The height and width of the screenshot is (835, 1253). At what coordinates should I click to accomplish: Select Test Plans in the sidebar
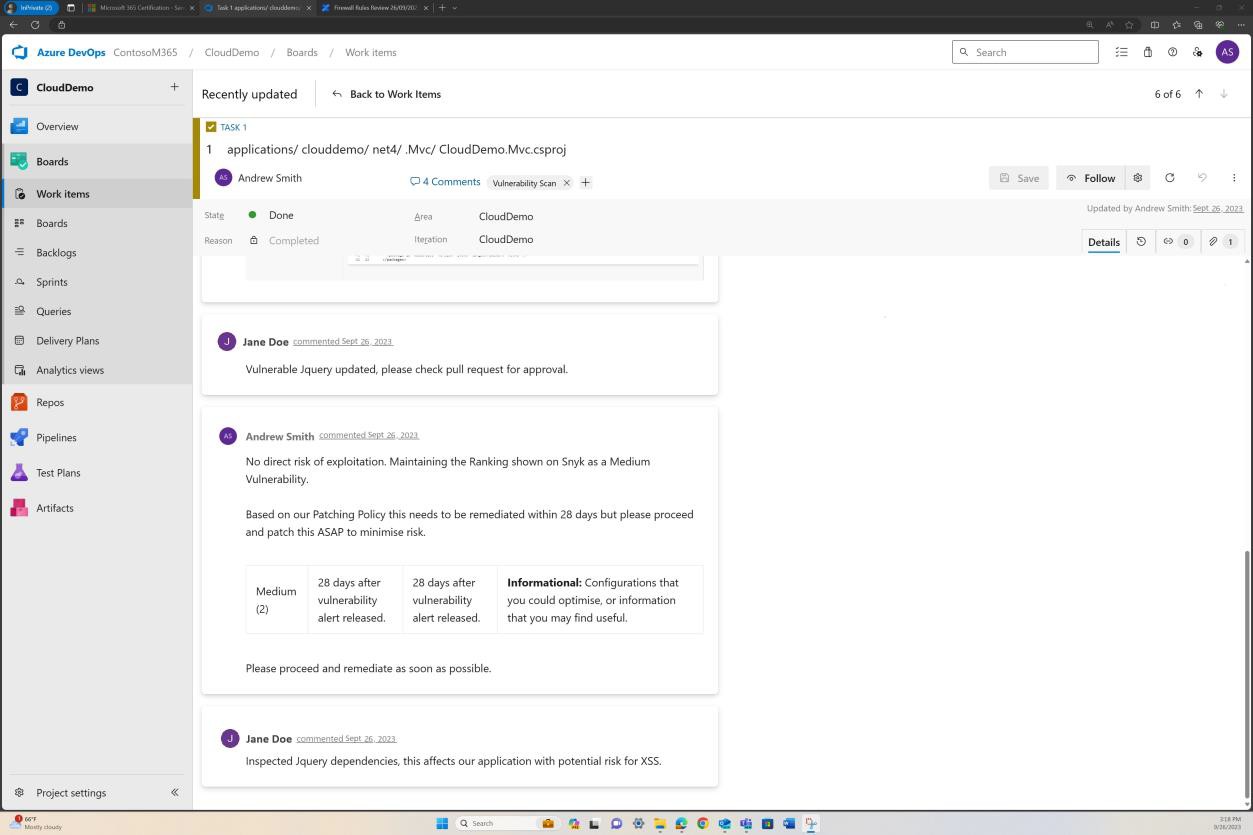(58, 472)
